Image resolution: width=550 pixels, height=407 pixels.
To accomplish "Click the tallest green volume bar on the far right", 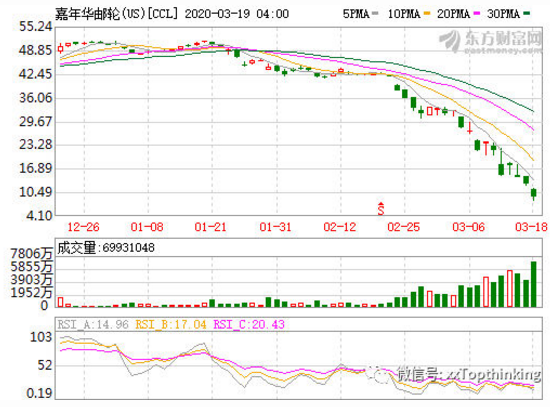I will tap(534, 284).
